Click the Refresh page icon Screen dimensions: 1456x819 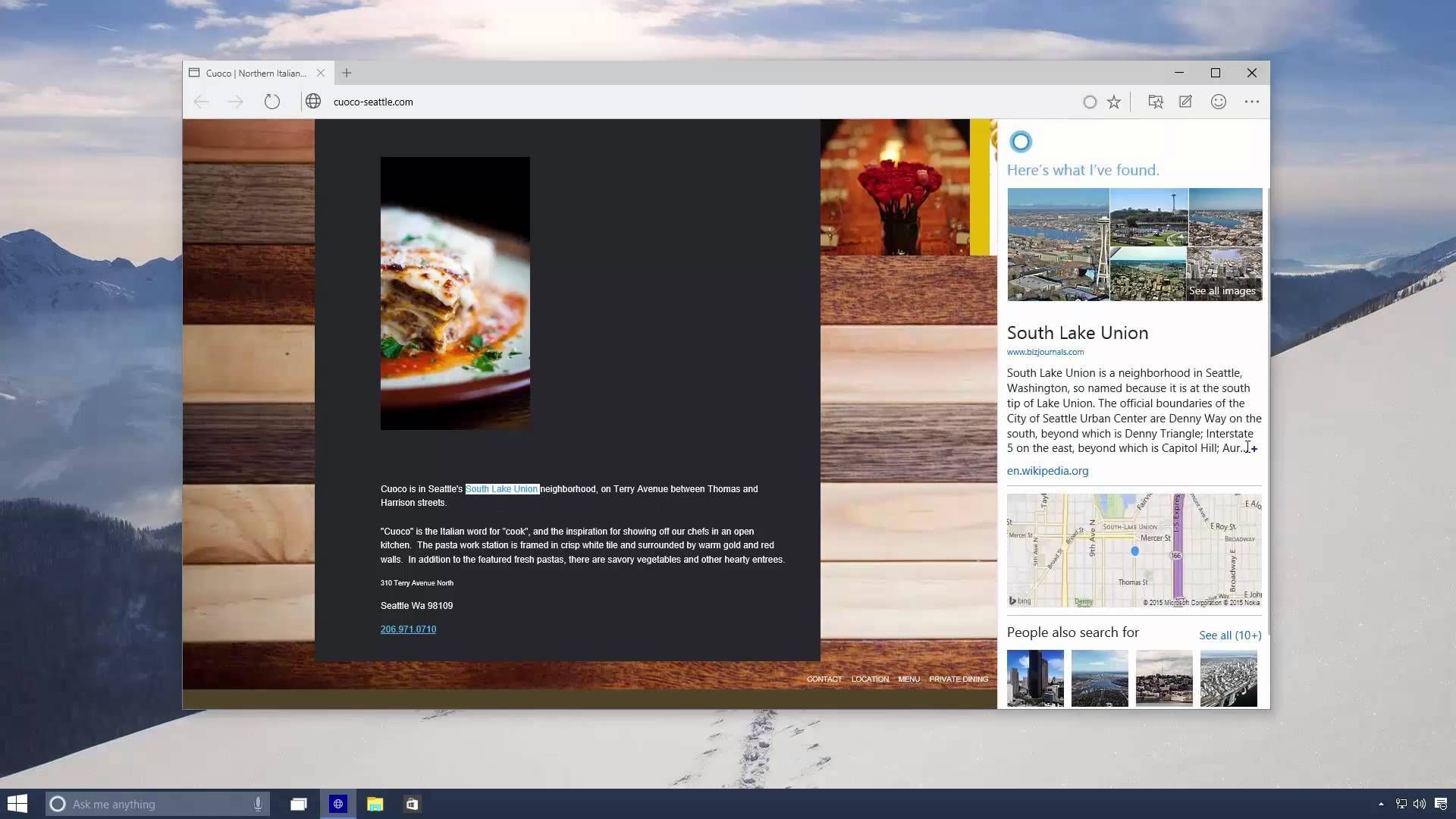271,102
